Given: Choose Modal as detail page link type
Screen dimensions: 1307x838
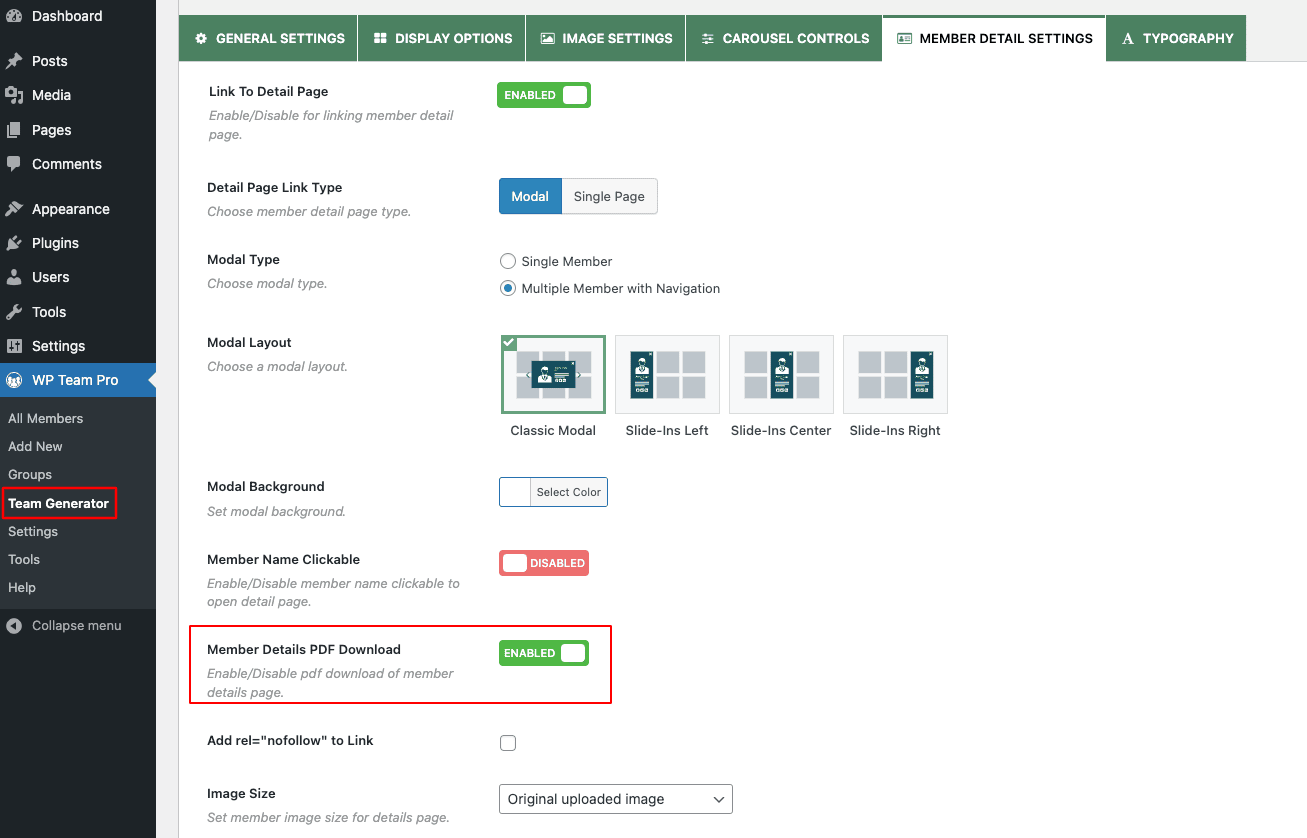Looking at the screenshot, I should click(530, 196).
